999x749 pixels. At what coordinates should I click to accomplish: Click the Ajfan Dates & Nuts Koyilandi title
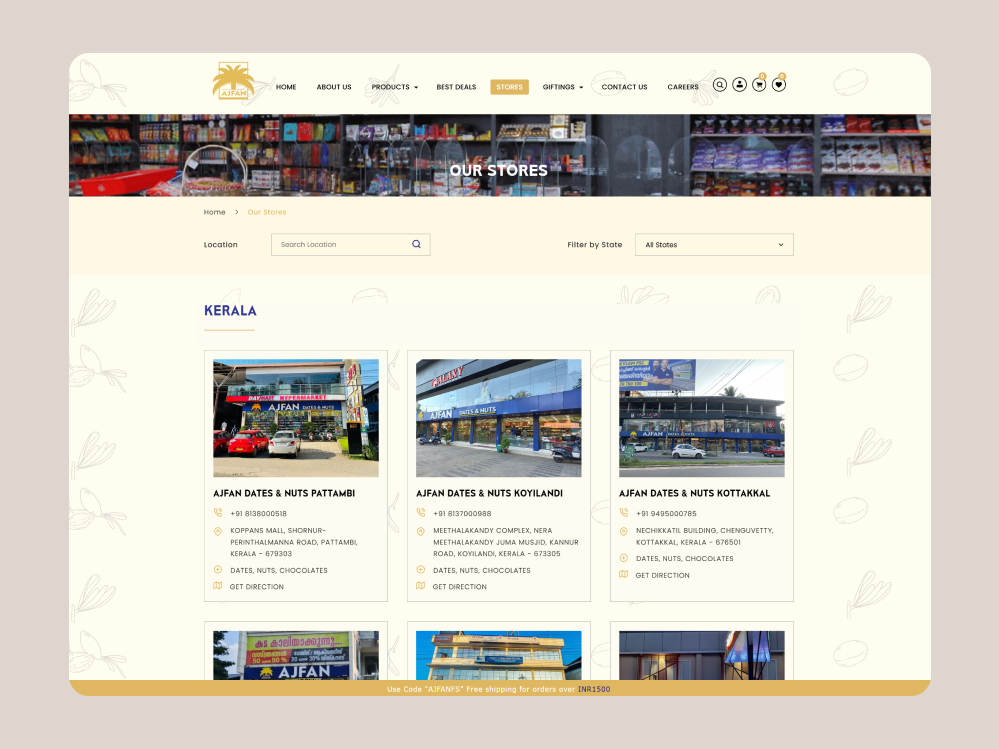[x=489, y=493]
